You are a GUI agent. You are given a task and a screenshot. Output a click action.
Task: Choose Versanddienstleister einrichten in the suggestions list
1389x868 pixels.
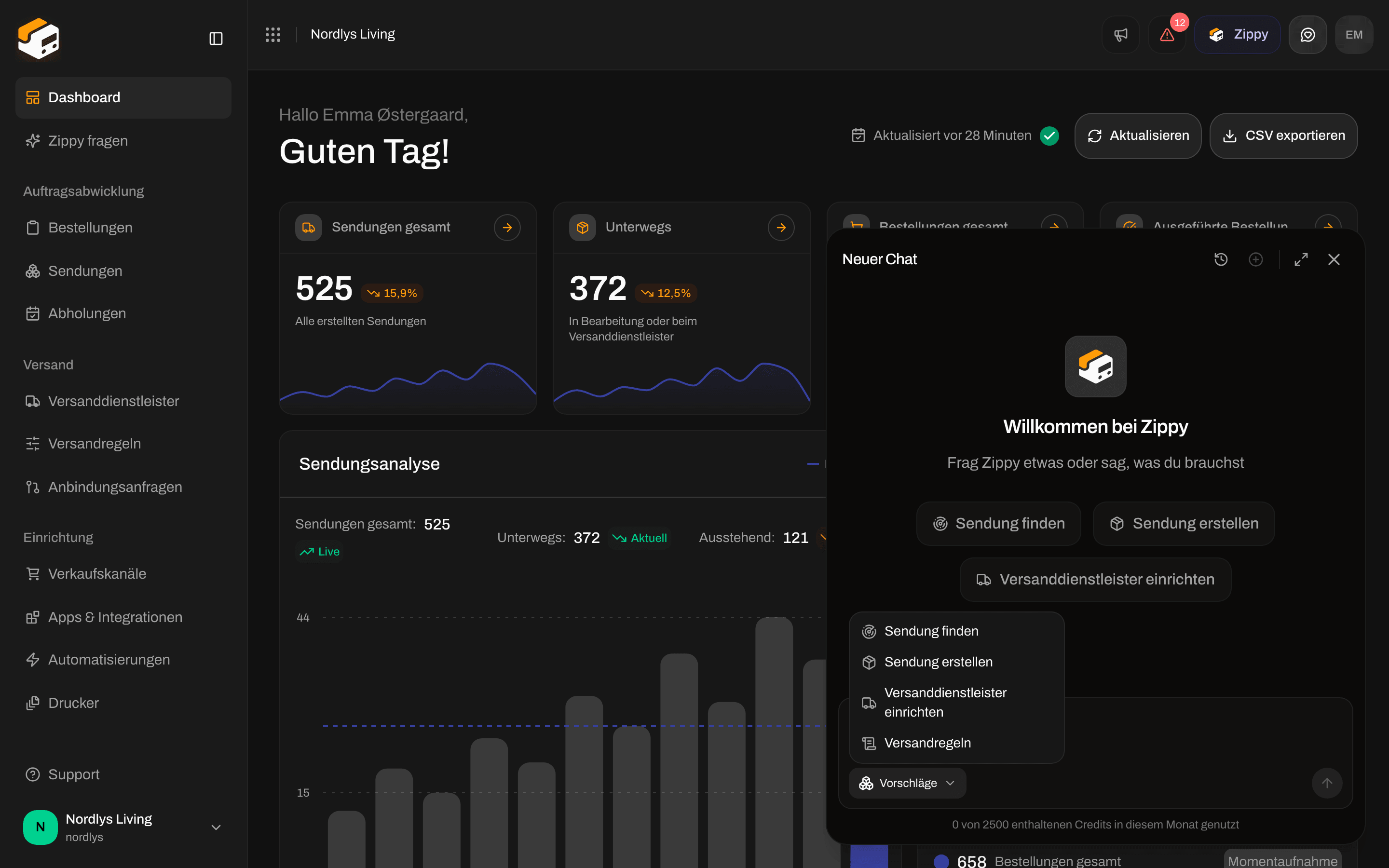tap(956, 702)
